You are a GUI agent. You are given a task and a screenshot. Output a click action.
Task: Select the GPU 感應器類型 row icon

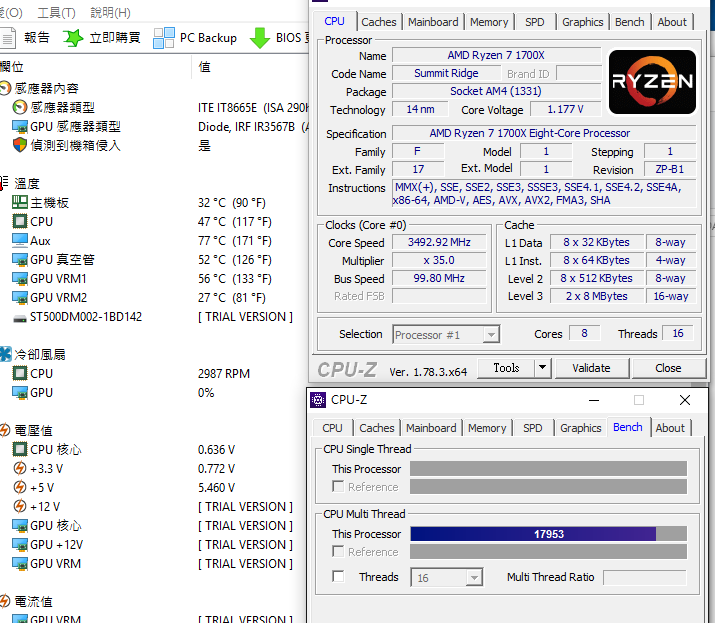pyautogui.click(x=20, y=127)
